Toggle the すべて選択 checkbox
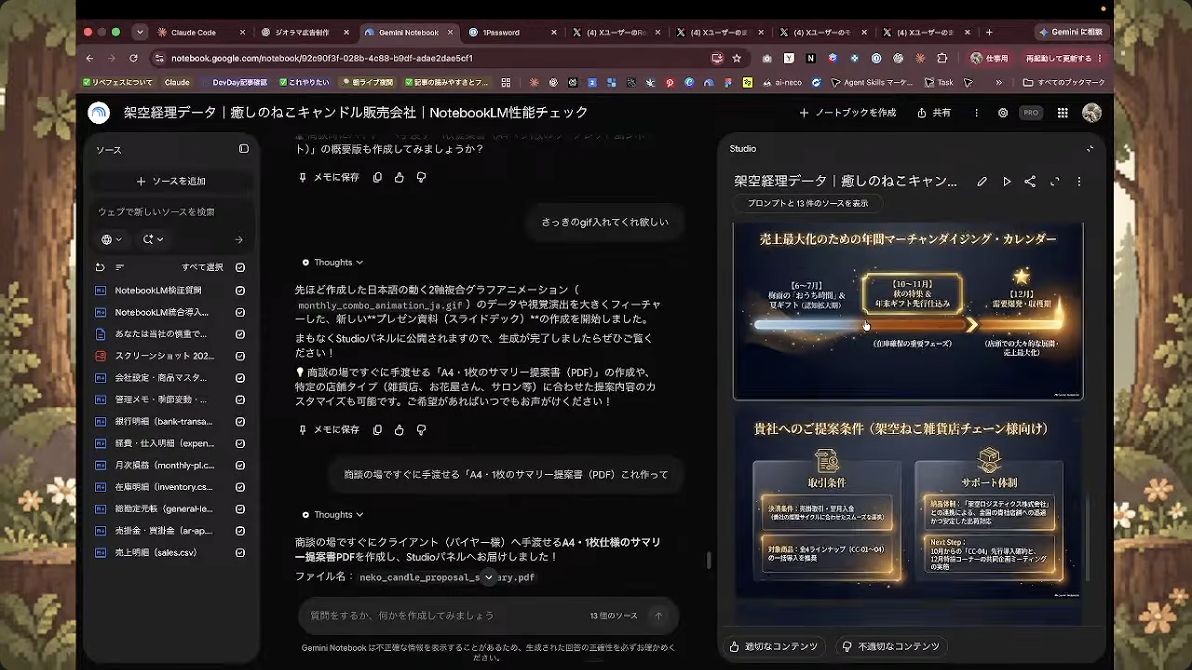 (240, 267)
